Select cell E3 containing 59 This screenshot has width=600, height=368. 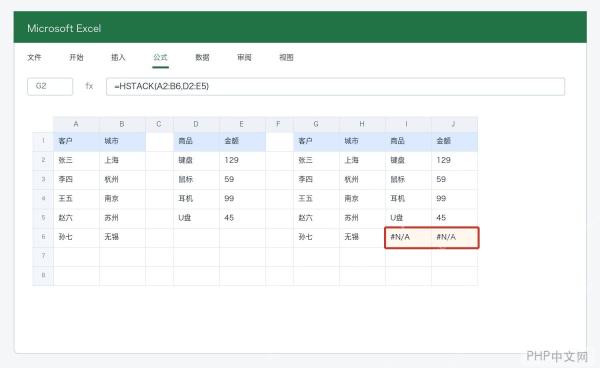point(242,179)
